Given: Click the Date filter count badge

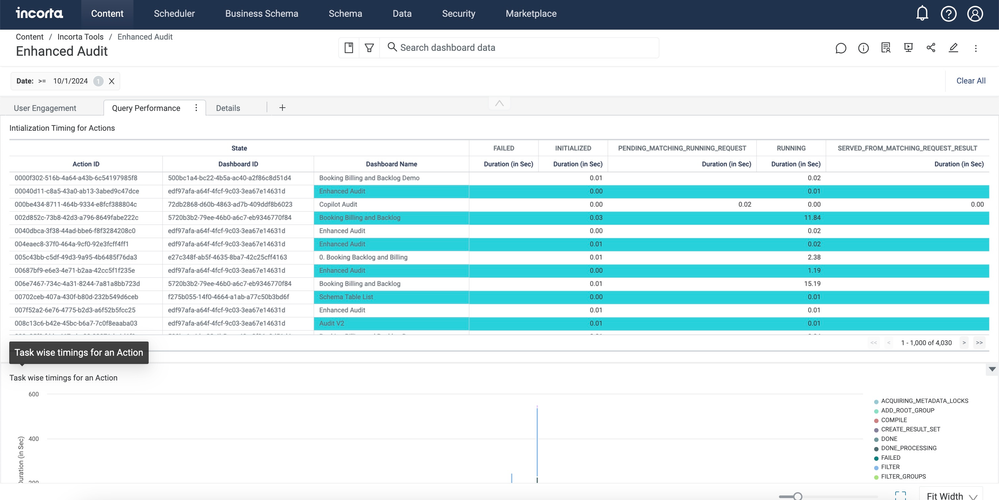Looking at the screenshot, I should 98,81.
